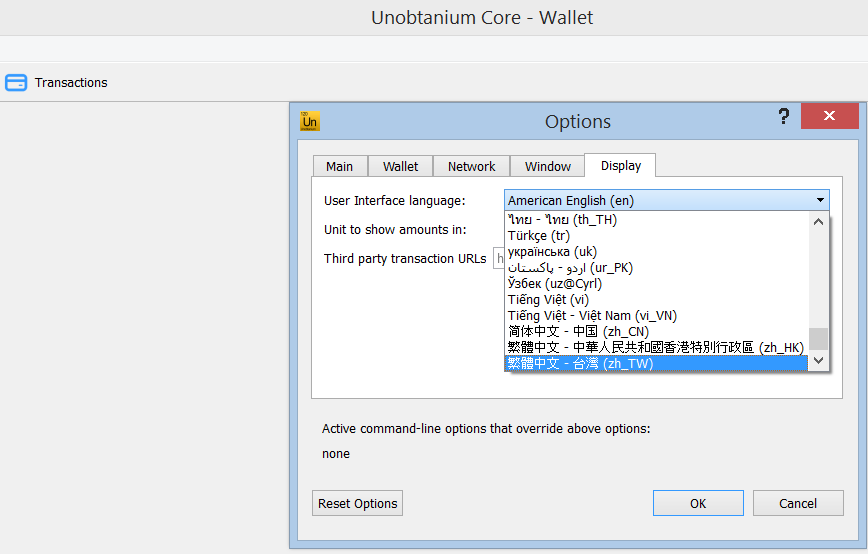The width and height of the screenshot is (868, 554).
Task: Choose Türkçe (tr) from language list
Action: (538, 236)
